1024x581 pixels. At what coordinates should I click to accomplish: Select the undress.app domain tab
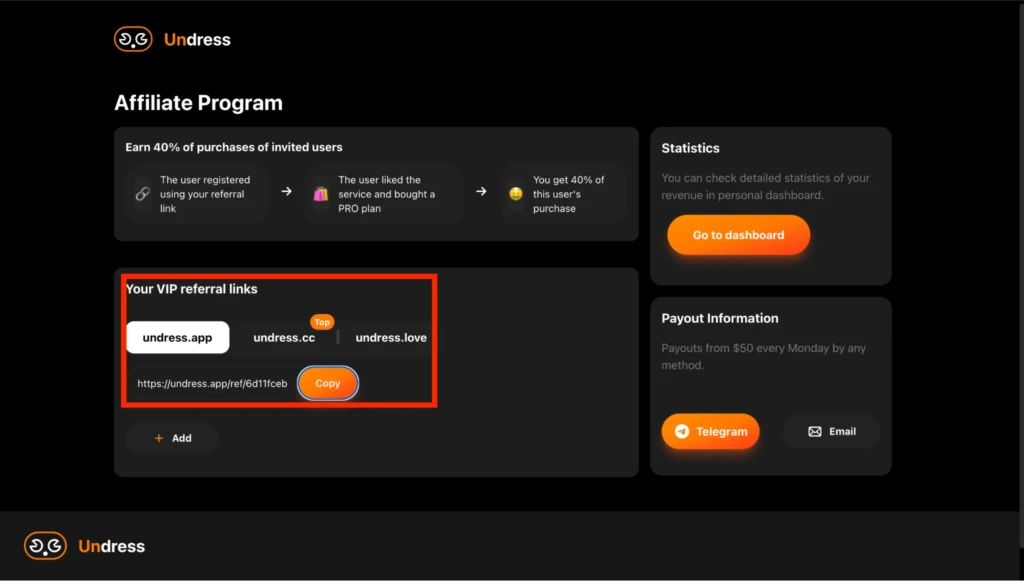[178, 338]
